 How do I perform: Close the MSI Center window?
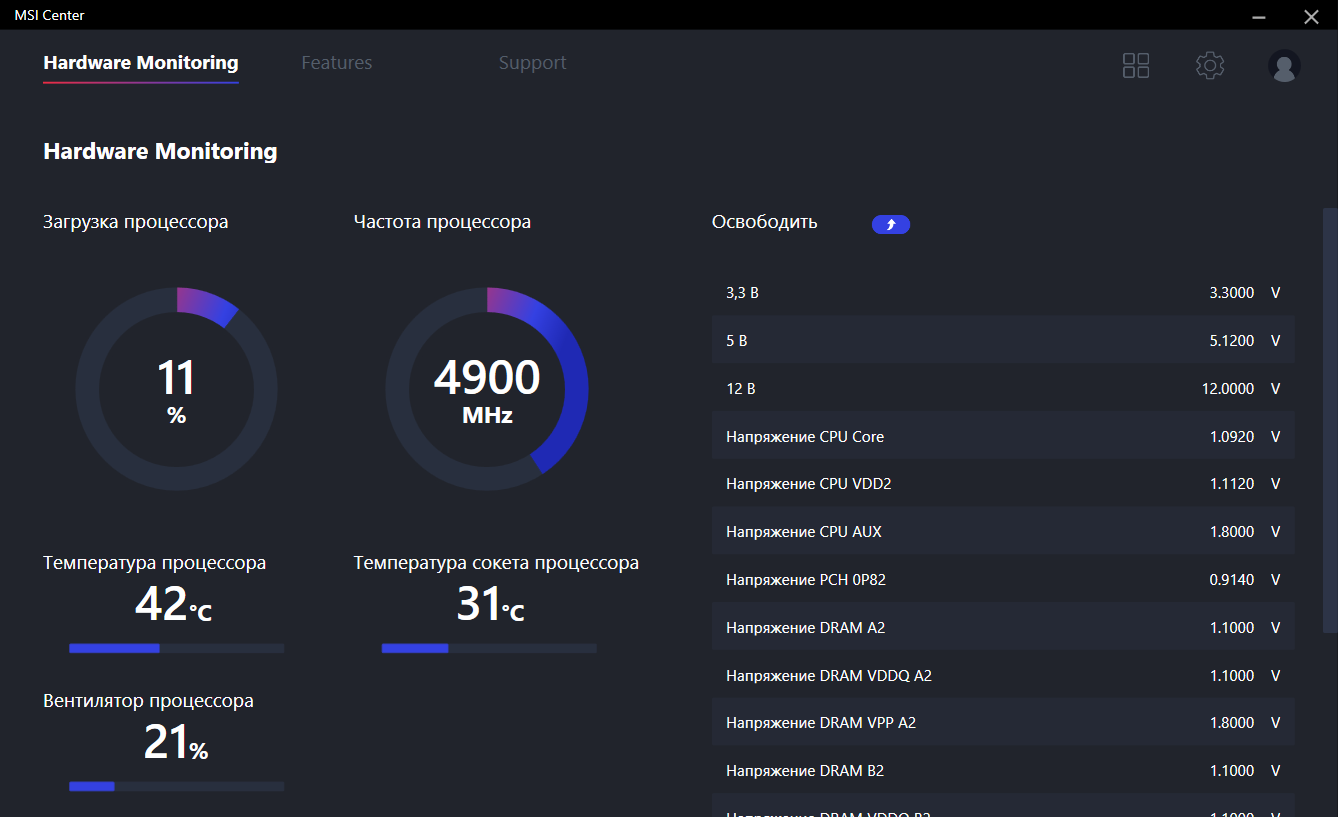coord(1311,16)
